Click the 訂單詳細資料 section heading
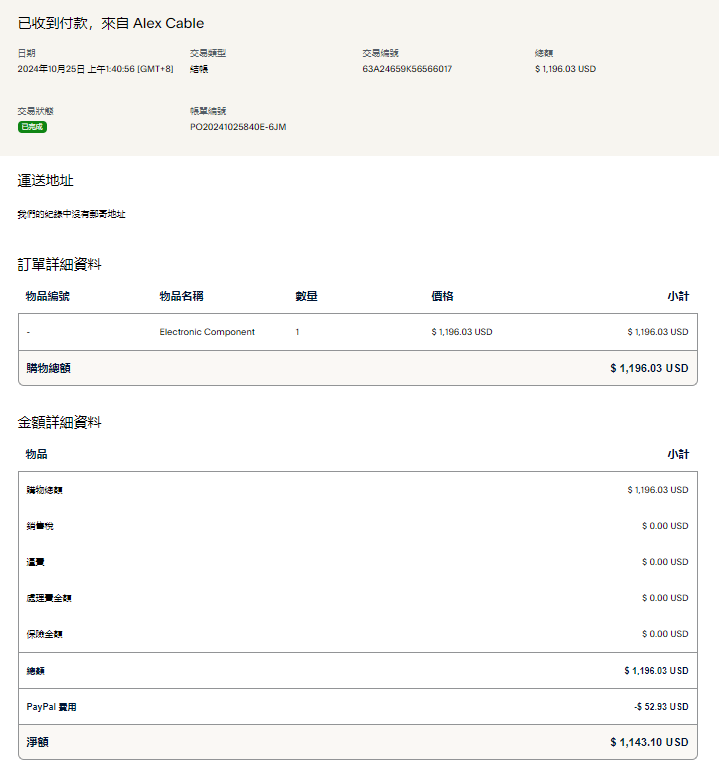The width and height of the screenshot is (719, 772). [x=59, y=265]
